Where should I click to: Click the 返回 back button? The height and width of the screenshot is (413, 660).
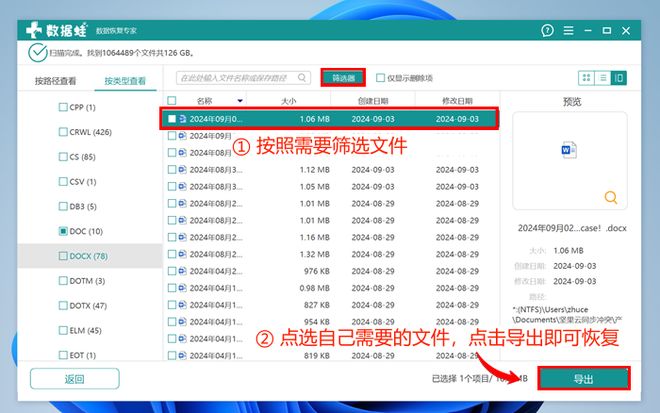(75, 379)
